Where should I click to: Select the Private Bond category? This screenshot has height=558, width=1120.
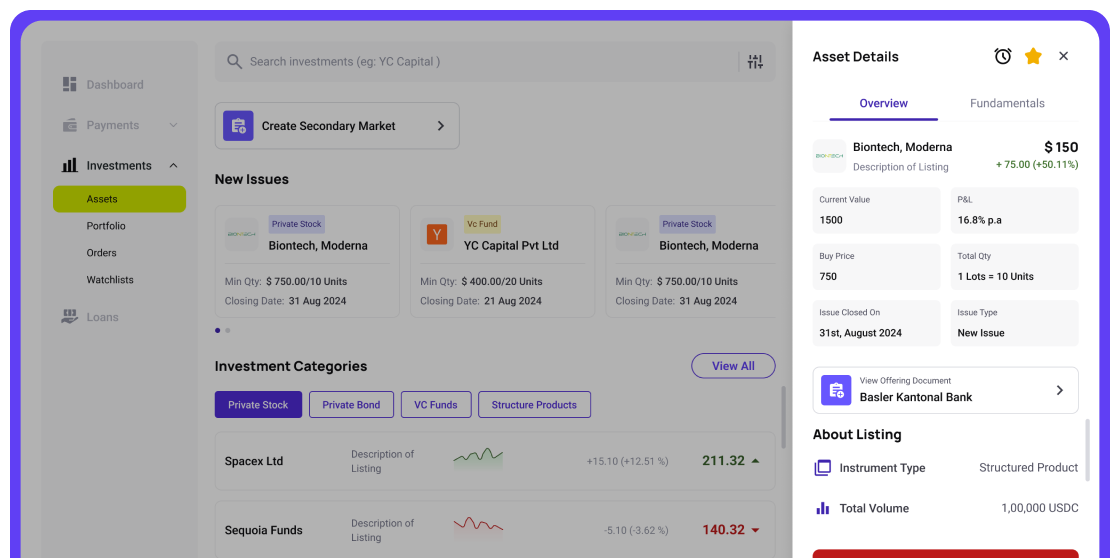point(351,404)
